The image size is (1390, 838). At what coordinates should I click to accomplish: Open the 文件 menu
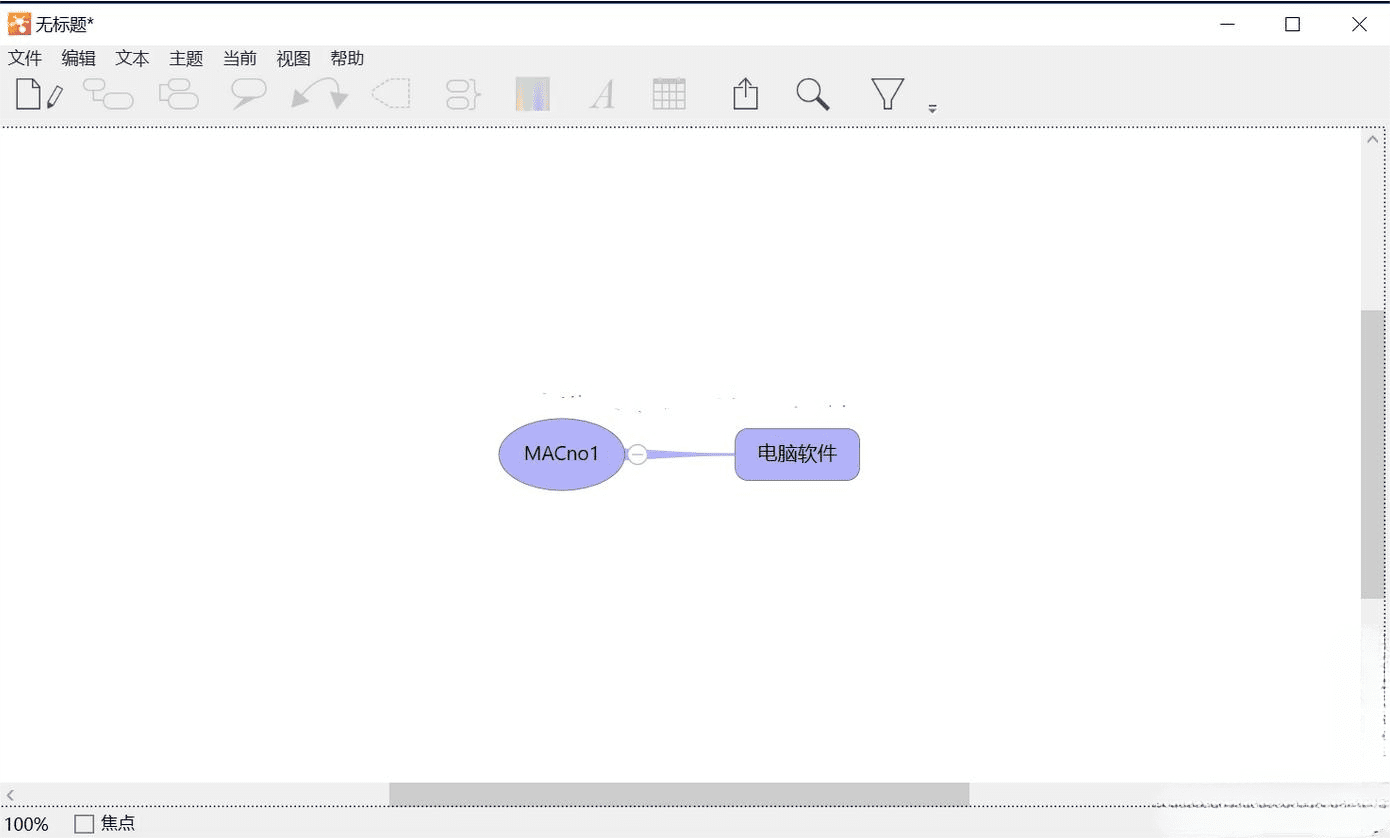[x=25, y=59]
